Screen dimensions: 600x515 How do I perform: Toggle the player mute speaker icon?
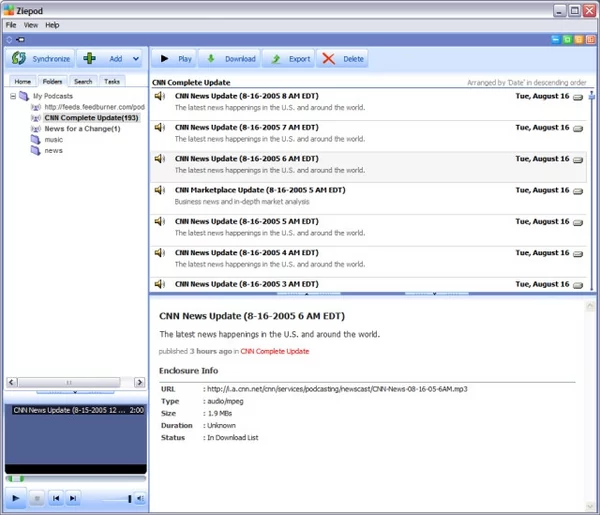(x=140, y=498)
